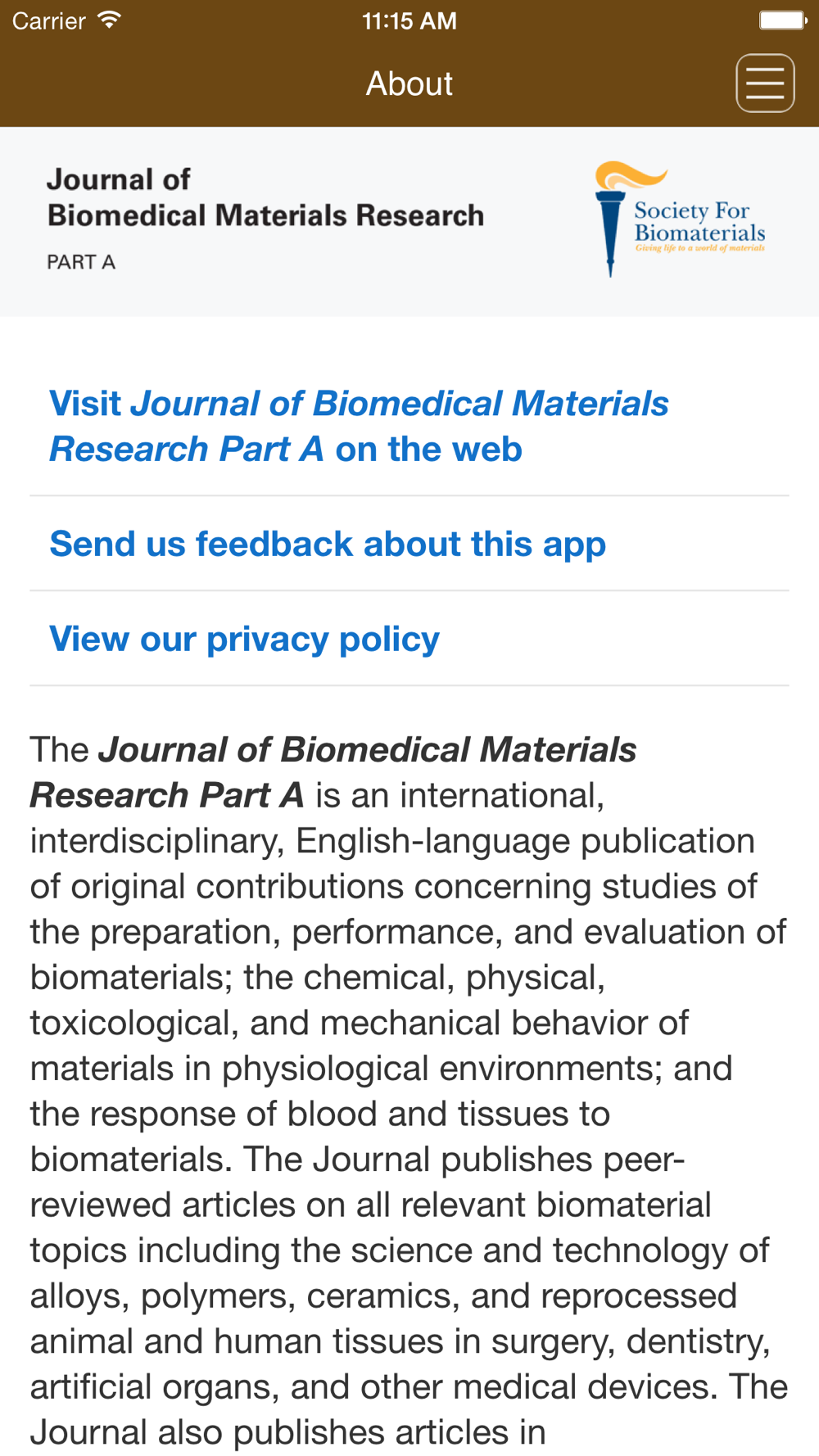Viewport: 819px width, 1456px height.
Task: Tap 'Research Part A' italic link text
Action: coord(187,449)
